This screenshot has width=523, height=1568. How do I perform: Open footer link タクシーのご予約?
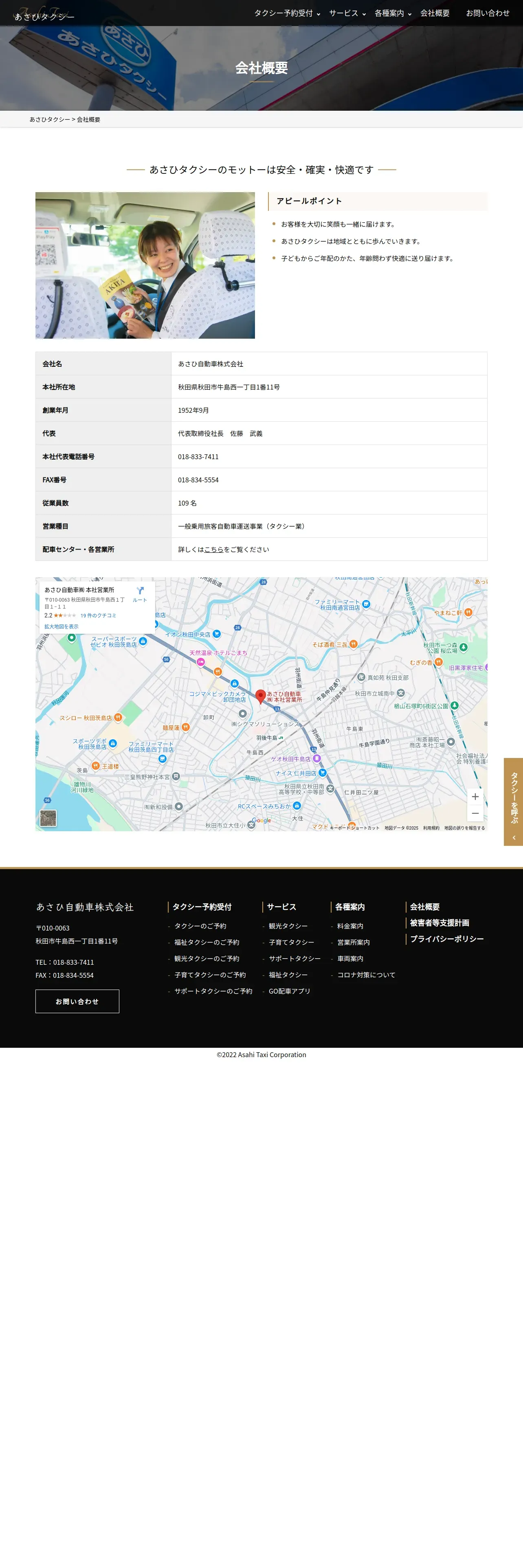click(x=200, y=926)
